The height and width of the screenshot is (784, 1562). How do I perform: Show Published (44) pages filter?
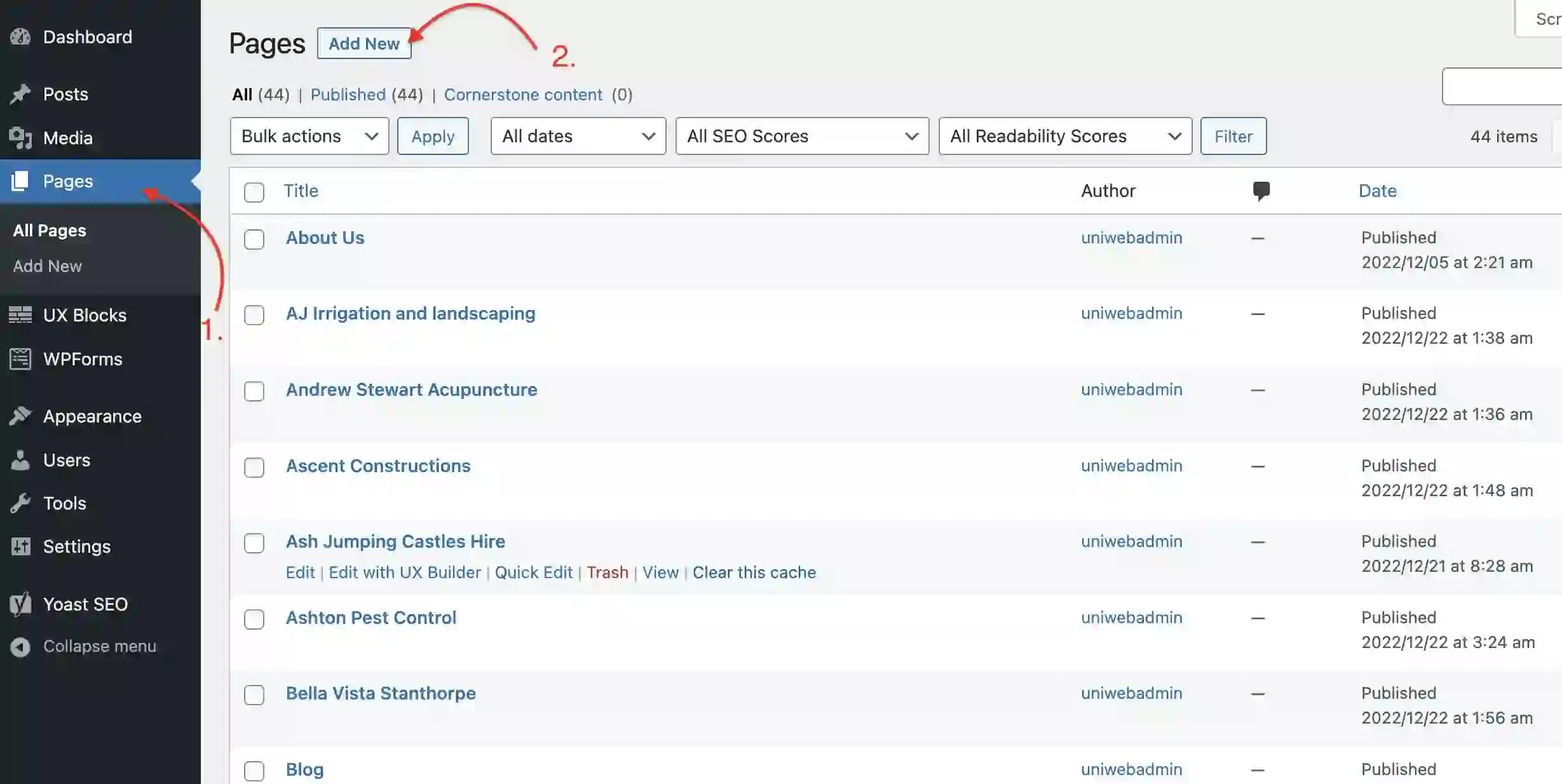coord(367,95)
